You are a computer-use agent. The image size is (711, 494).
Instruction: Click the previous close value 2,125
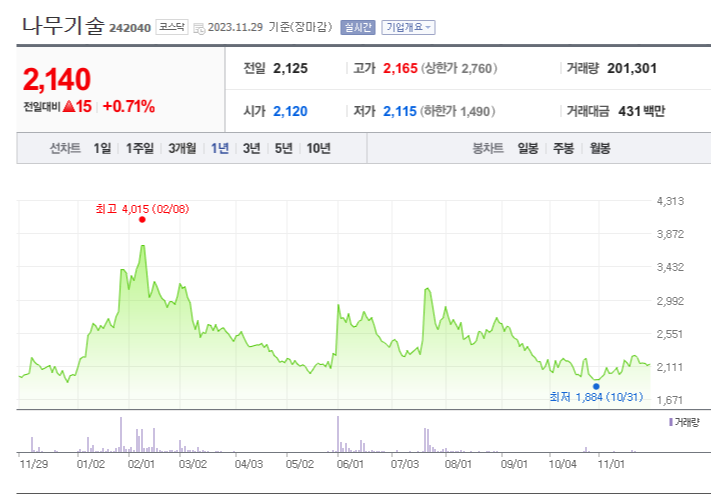click(x=290, y=68)
